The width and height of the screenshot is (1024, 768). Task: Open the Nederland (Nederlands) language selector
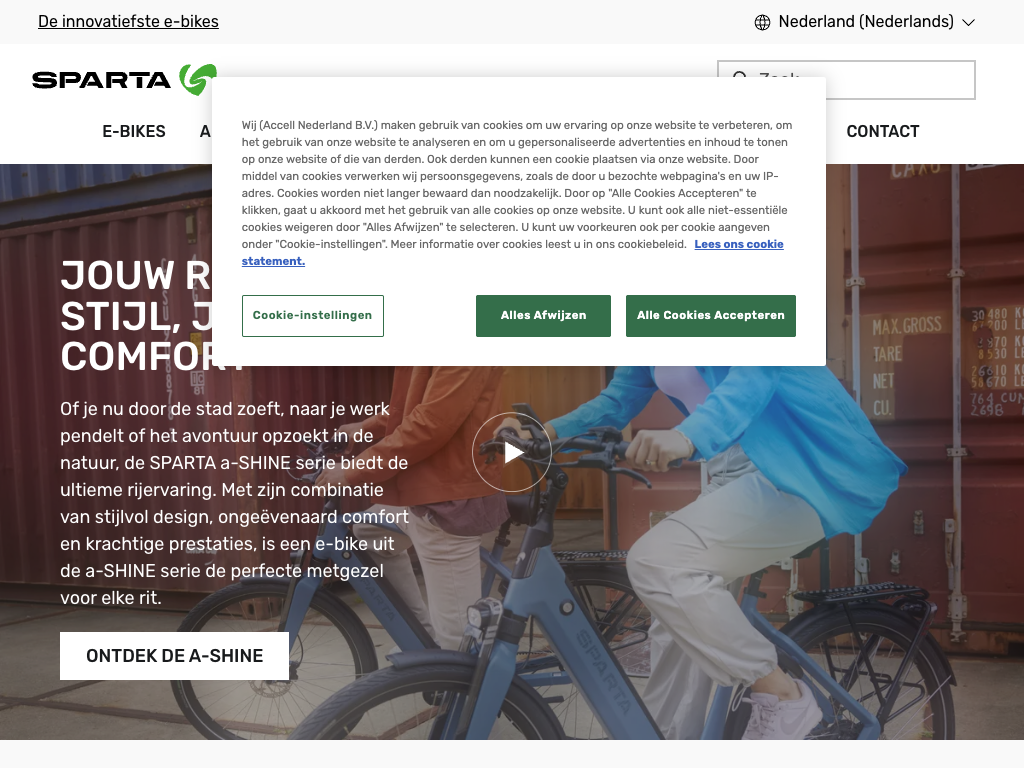coord(865,22)
